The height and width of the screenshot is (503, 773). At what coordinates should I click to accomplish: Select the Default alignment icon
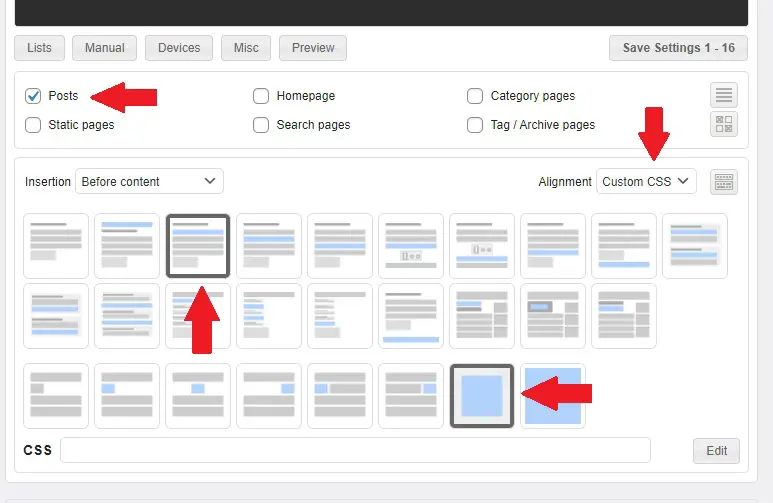click(x=56, y=395)
